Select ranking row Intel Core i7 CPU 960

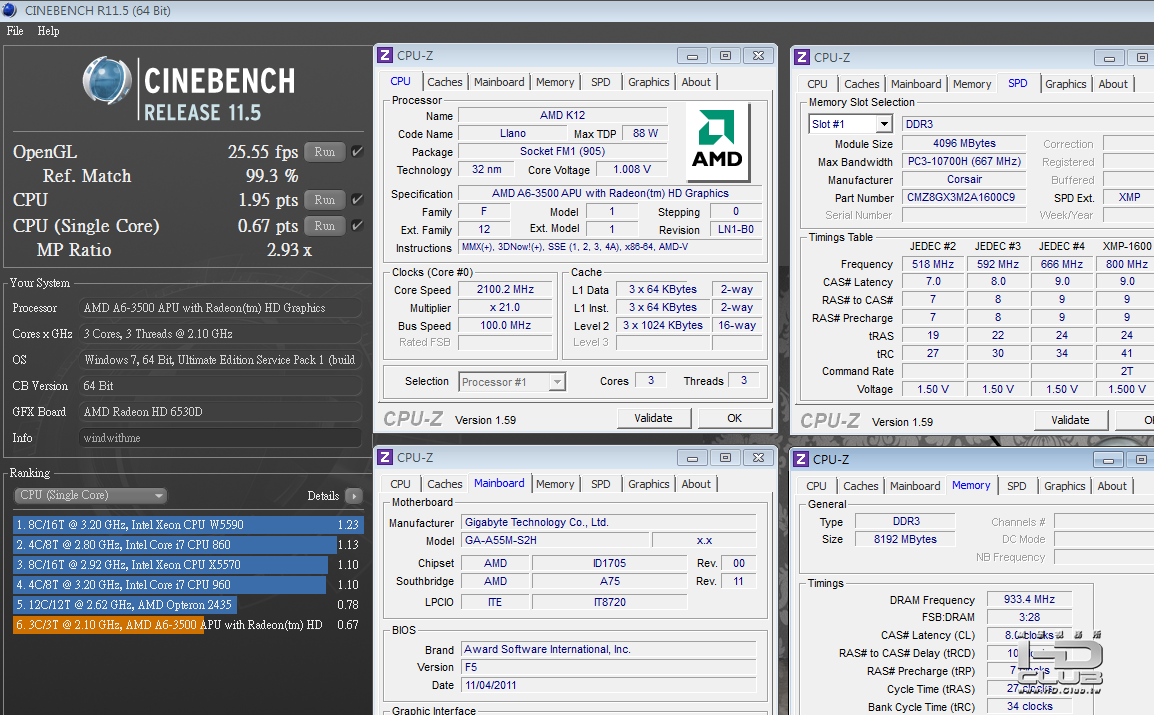188,585
